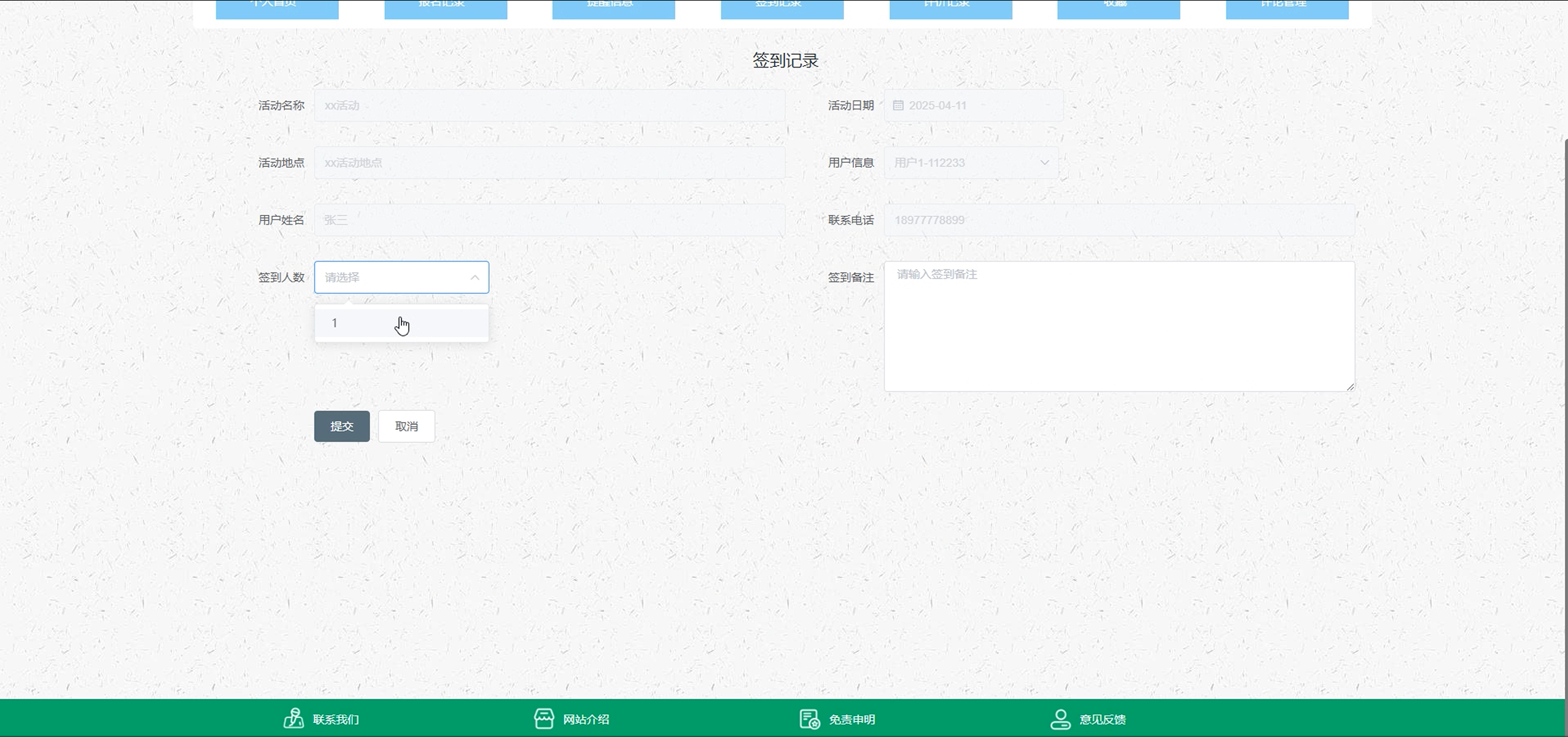This screenshot has height=737, width=1568.
Task: Click the 免责申明 document icon
Action: click(x=809, y=719)
